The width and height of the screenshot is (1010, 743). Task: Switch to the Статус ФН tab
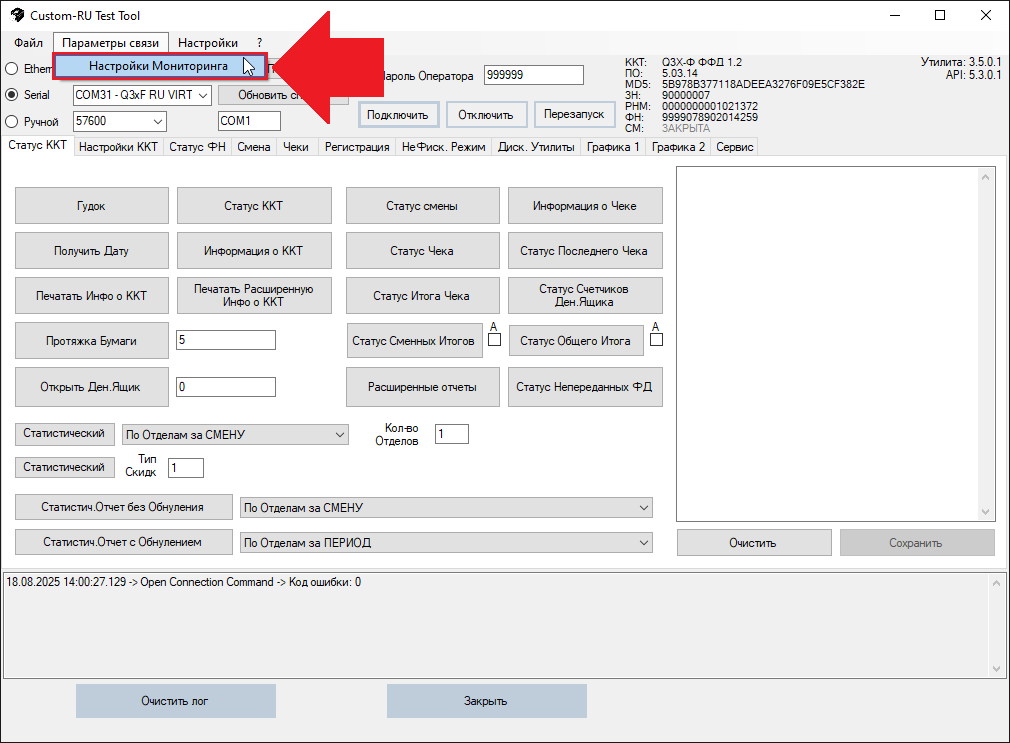pos(197,147)
